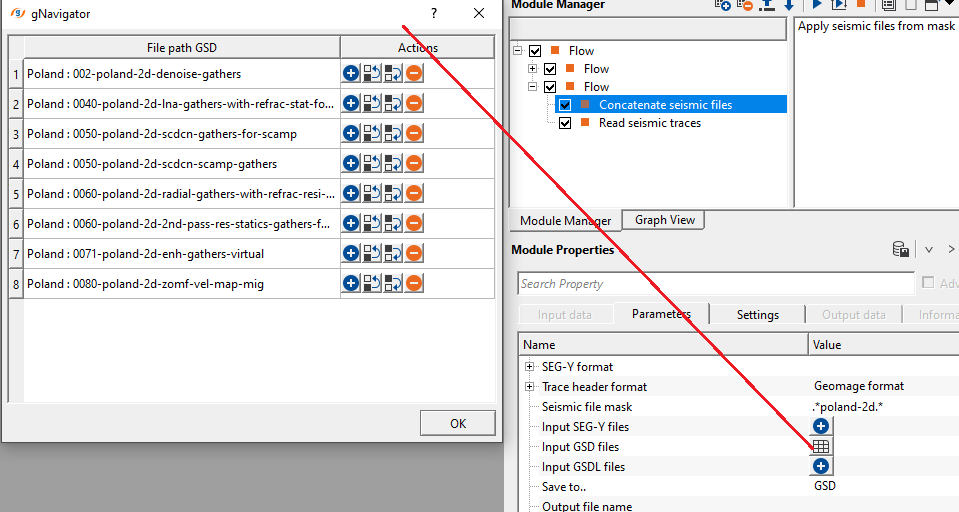Add Input SEG-Y files with plus icon
This screenshot has width=959, height=512.
[821, 426]
